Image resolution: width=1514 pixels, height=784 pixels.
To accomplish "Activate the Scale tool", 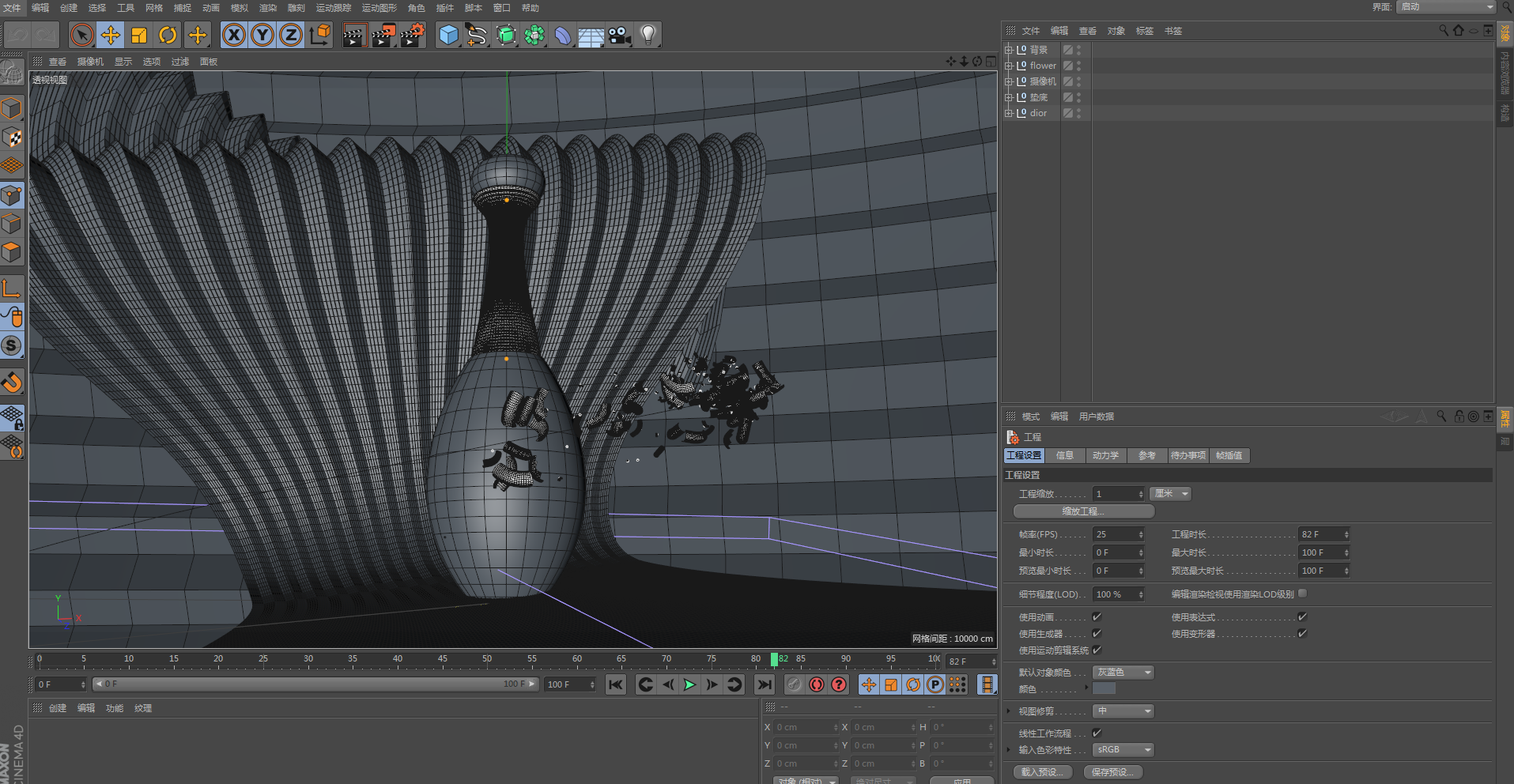I will (139, 35).
